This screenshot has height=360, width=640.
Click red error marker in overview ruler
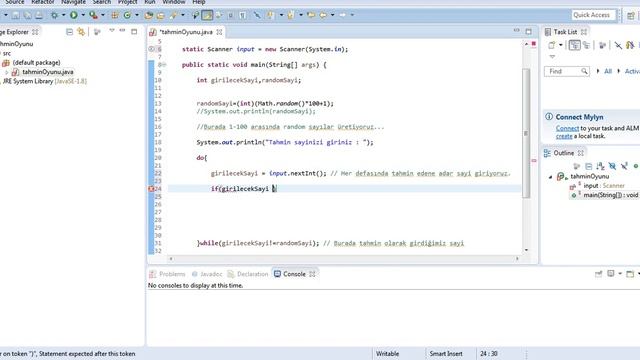point(533,161)
